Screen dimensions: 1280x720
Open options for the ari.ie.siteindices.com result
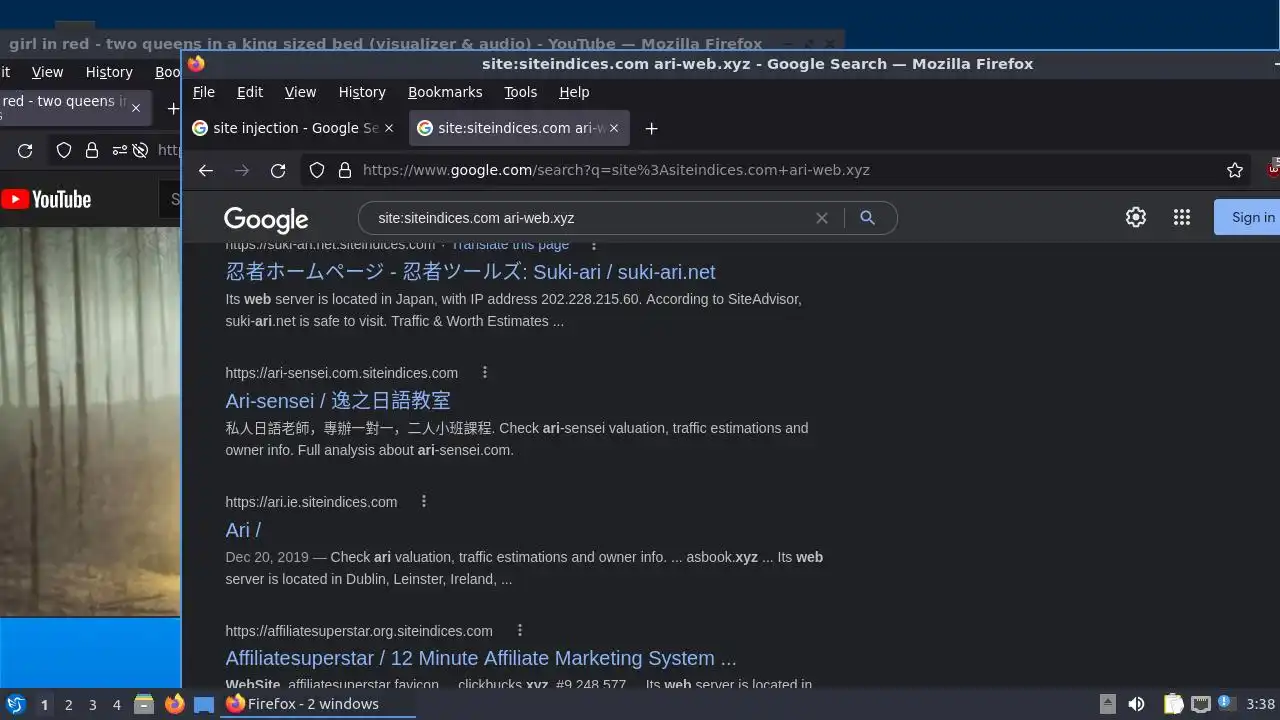click(424, 501)
